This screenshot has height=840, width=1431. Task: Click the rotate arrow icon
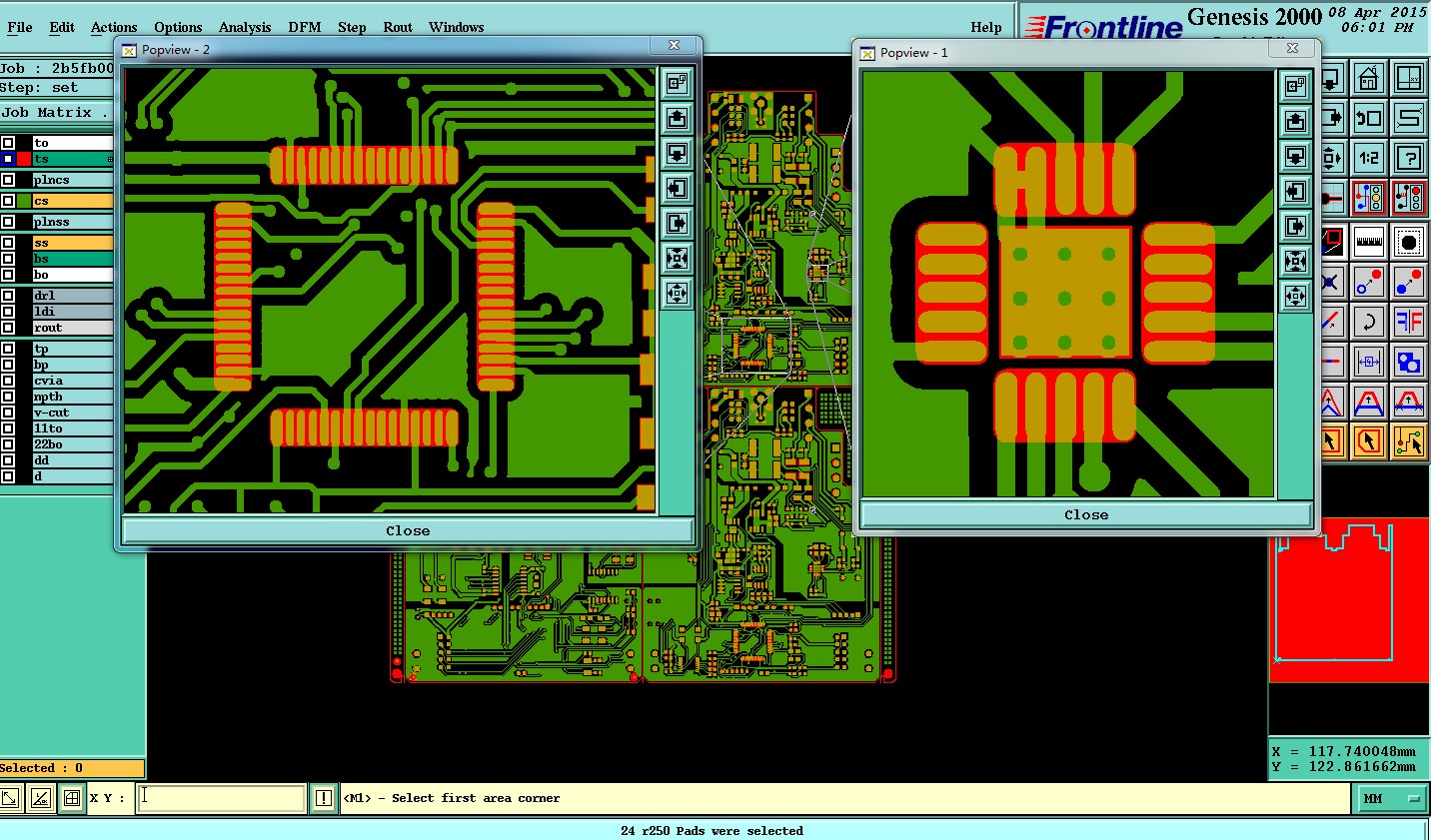[1368, 322]
